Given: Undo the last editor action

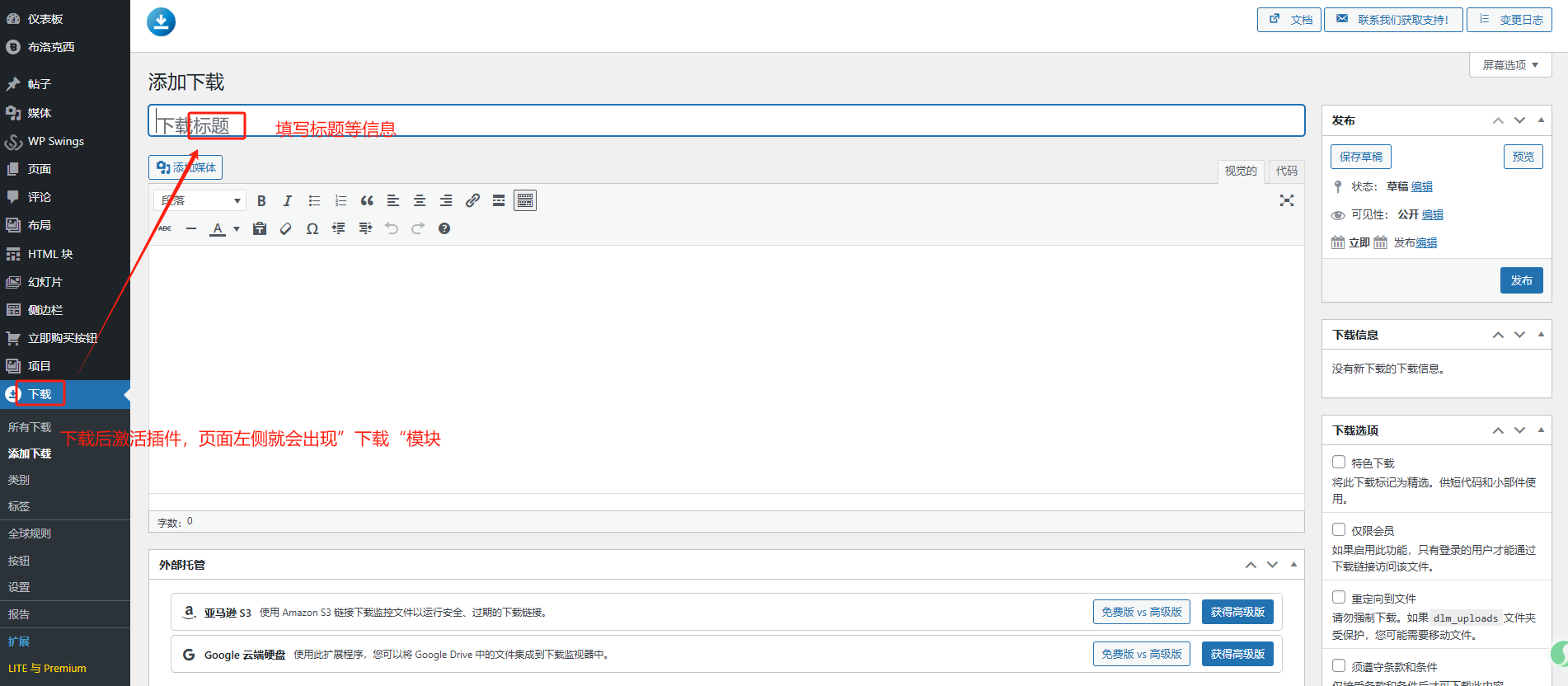Looking at the screenshot, I should pos(392,228).
